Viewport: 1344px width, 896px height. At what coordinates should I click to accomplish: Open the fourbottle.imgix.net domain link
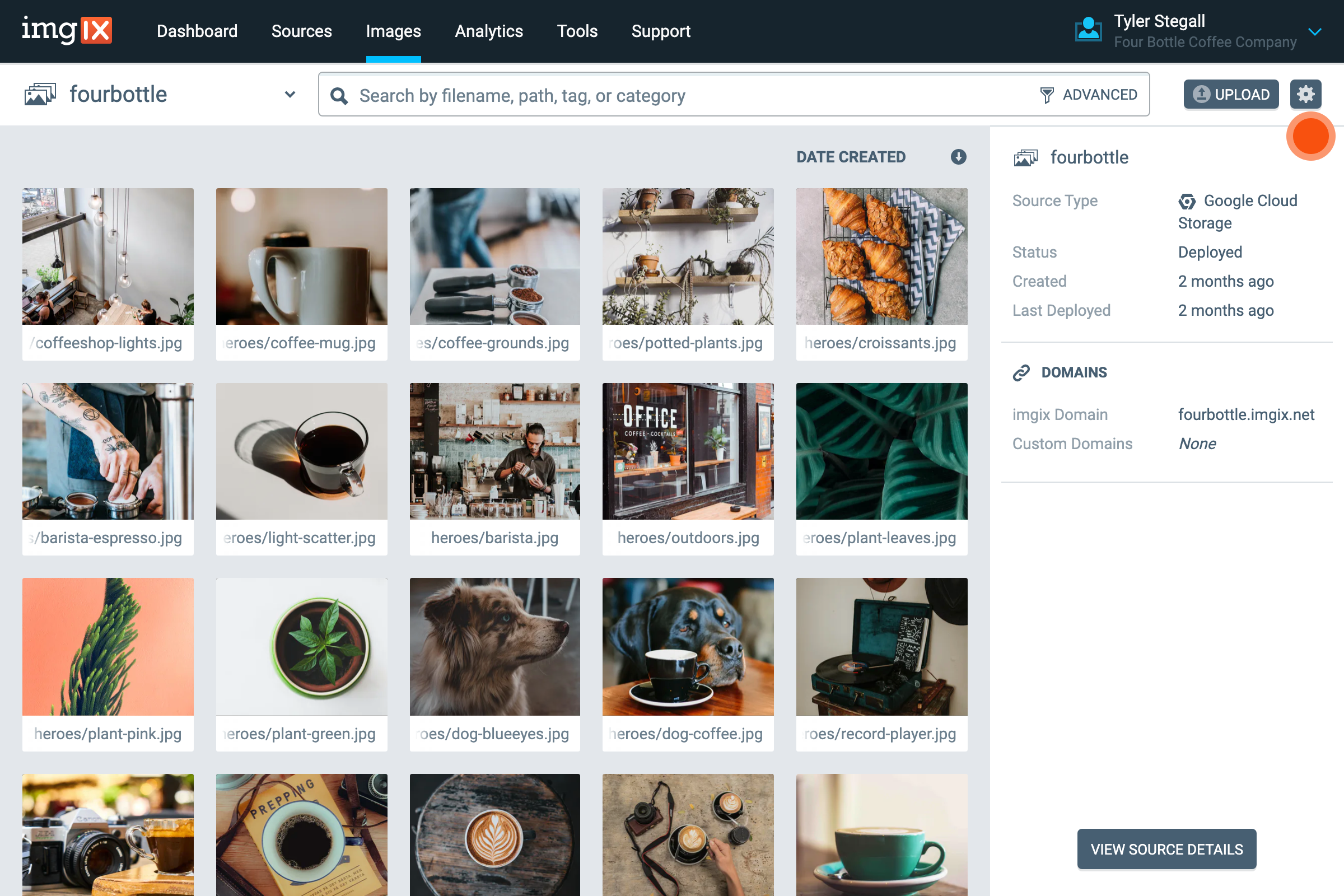click(1245, 414)
